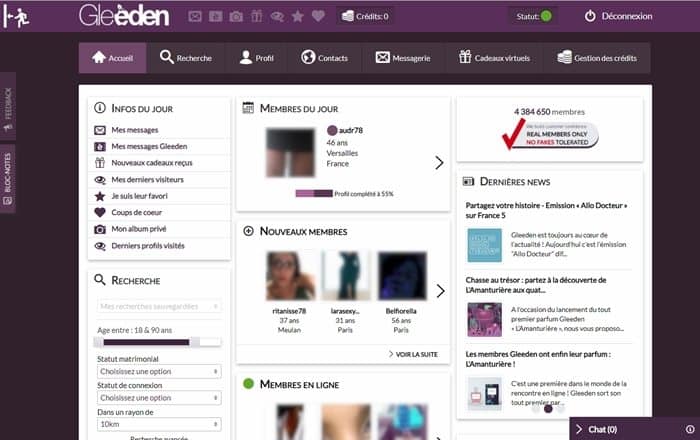Click the age range slider

coord(157,342)
